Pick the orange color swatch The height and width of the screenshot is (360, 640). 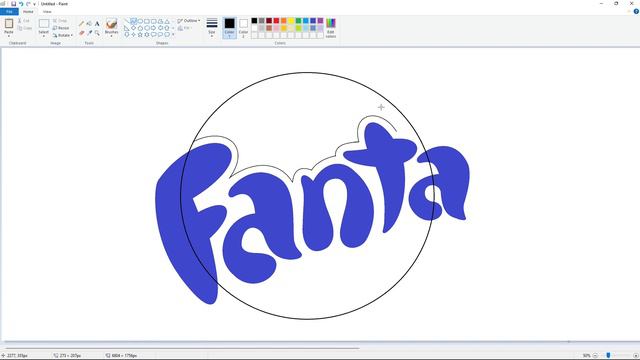tap(284, 20)
